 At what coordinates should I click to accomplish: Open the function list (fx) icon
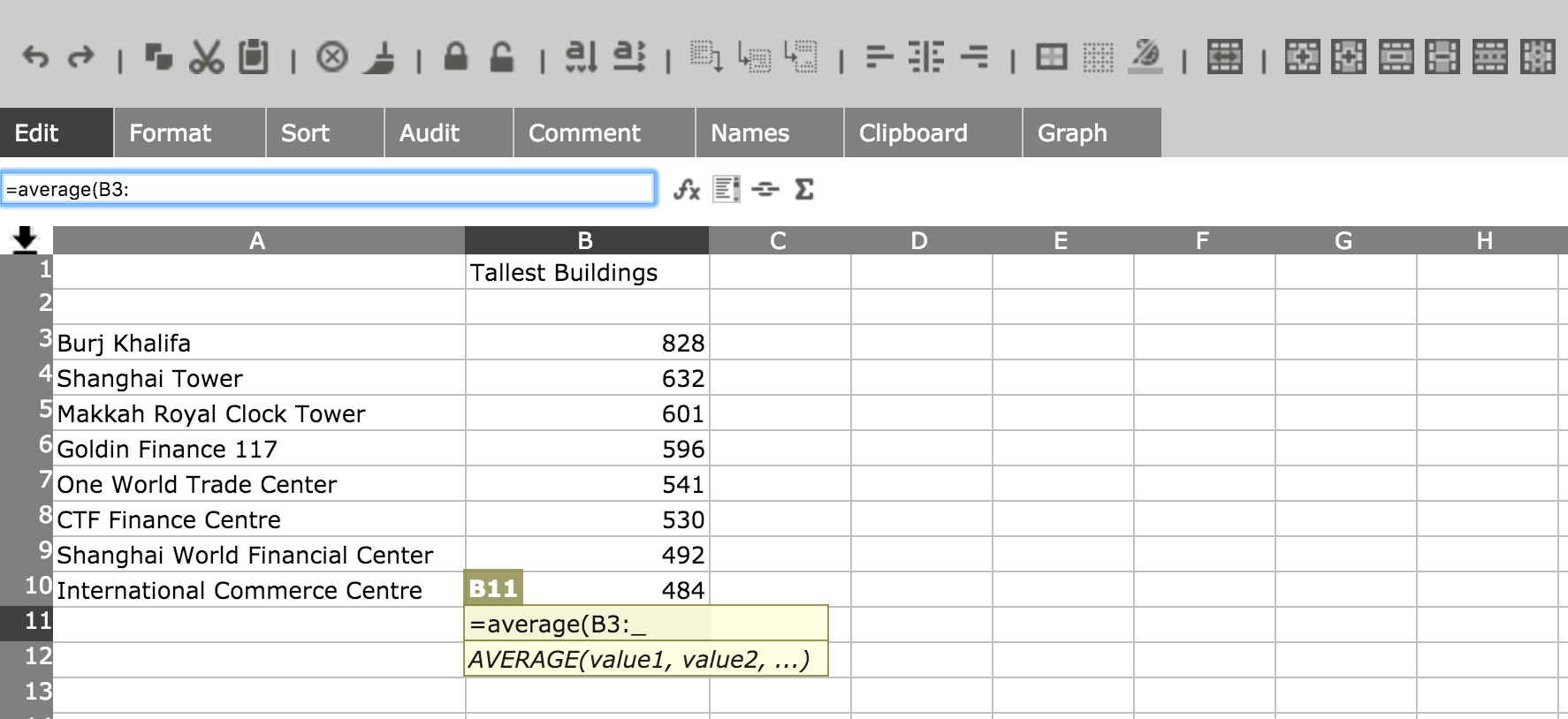(686, 189)
